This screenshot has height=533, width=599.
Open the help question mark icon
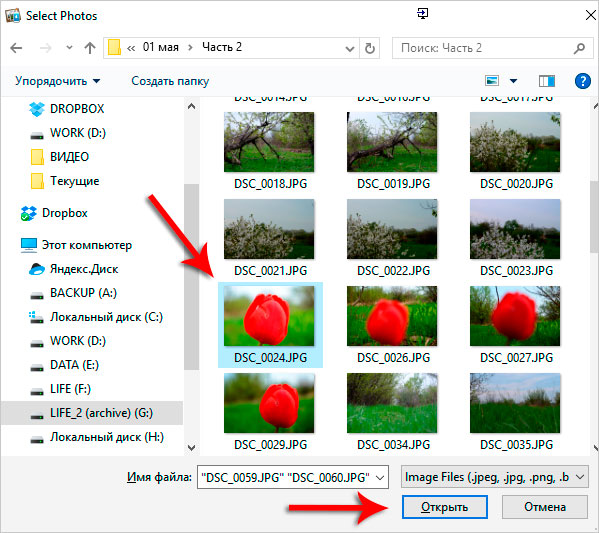[x=583, y=81]
